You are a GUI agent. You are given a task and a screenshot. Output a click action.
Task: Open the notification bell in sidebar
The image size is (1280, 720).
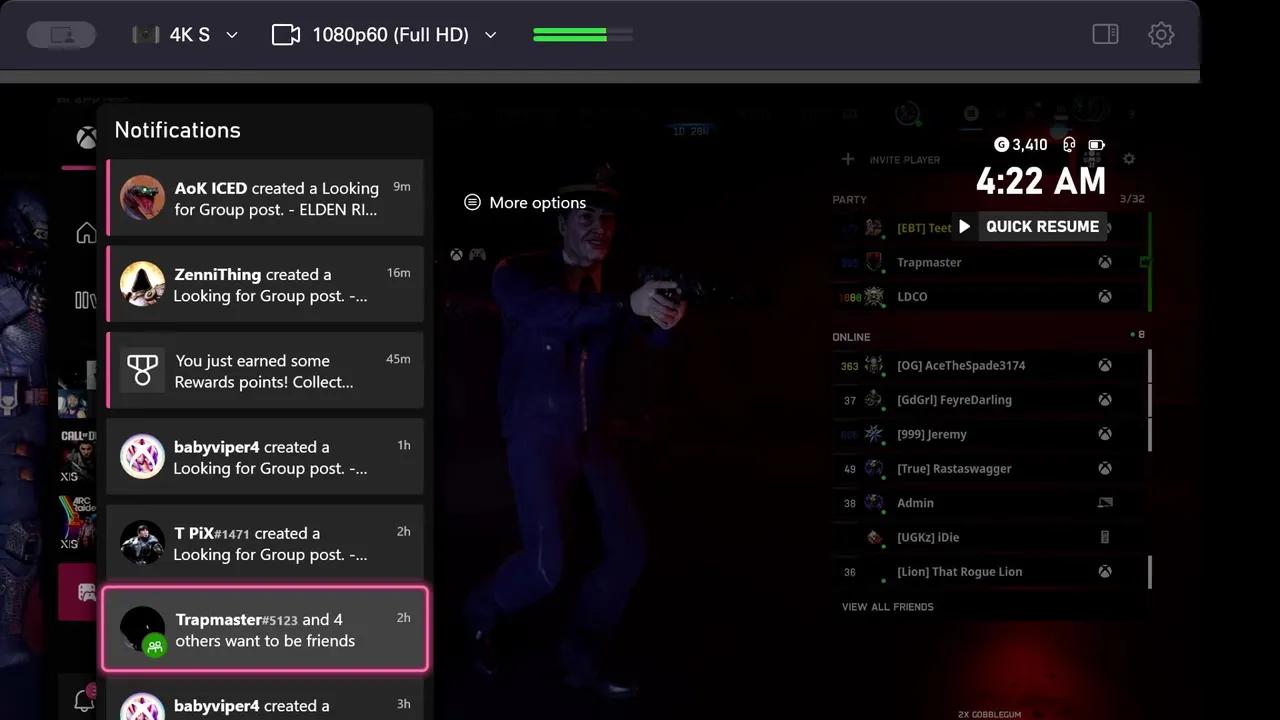[85, 700]
